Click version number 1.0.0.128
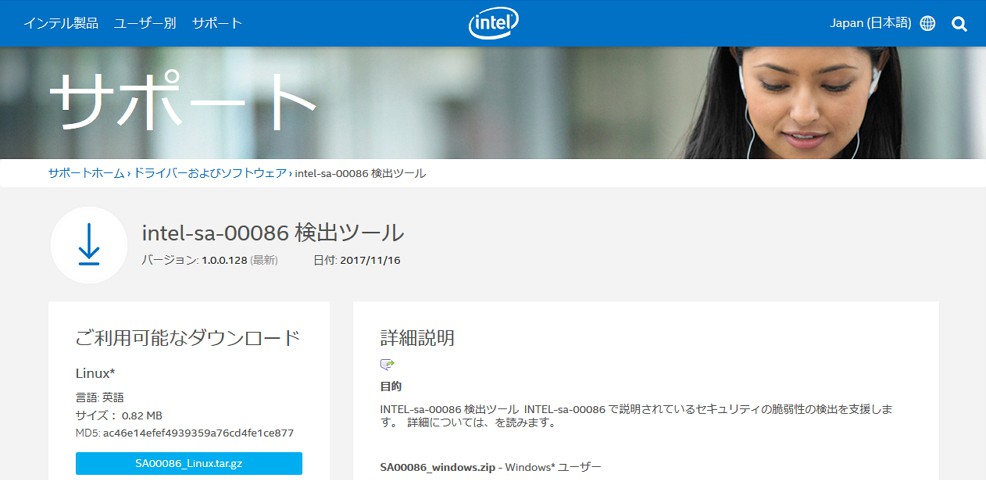Image resolution: width=986 pixels, height=480 pixels. point(224,260)
